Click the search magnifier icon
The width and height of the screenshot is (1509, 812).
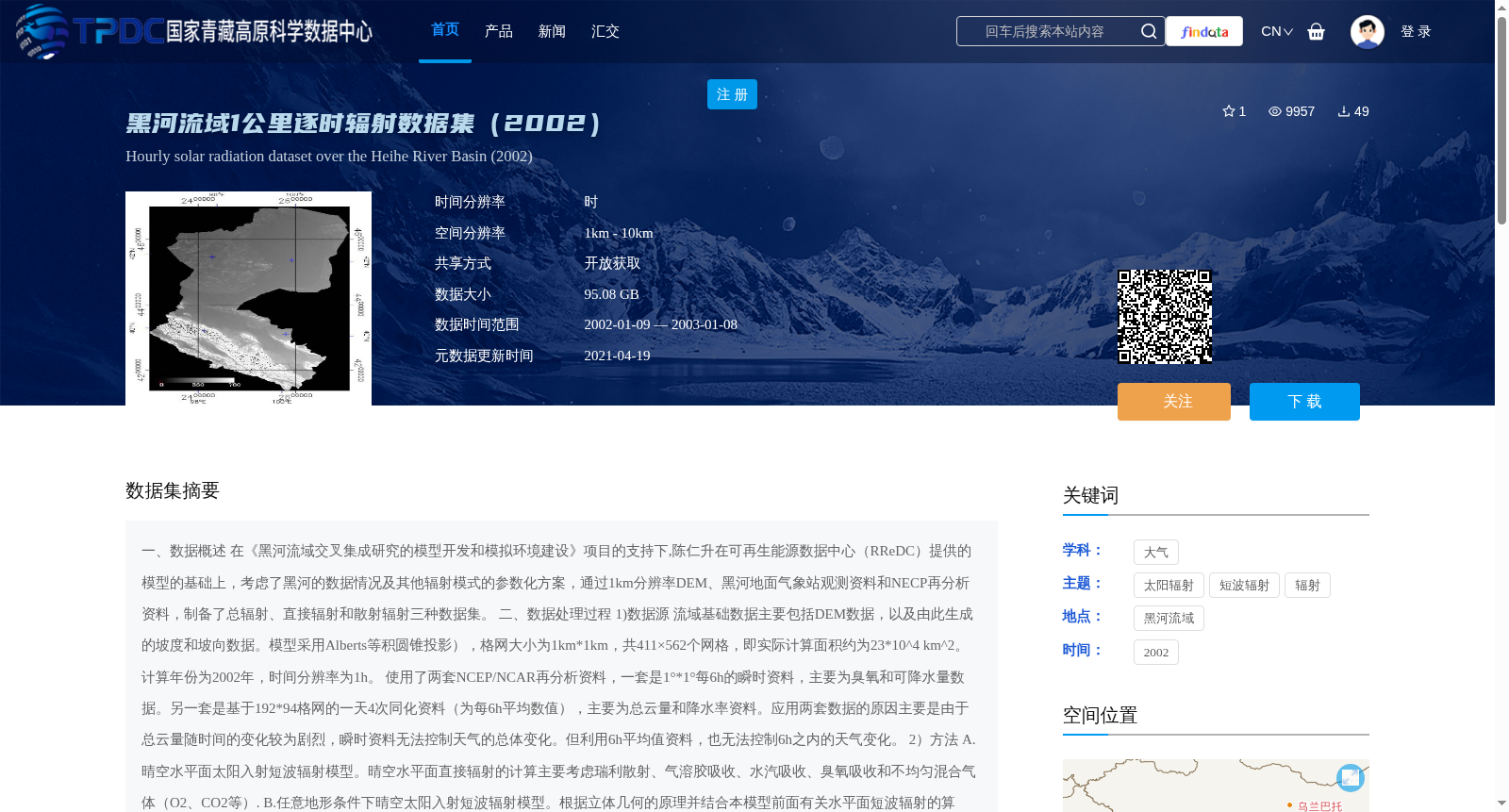pyautogui.click(x=1148, y=31)
